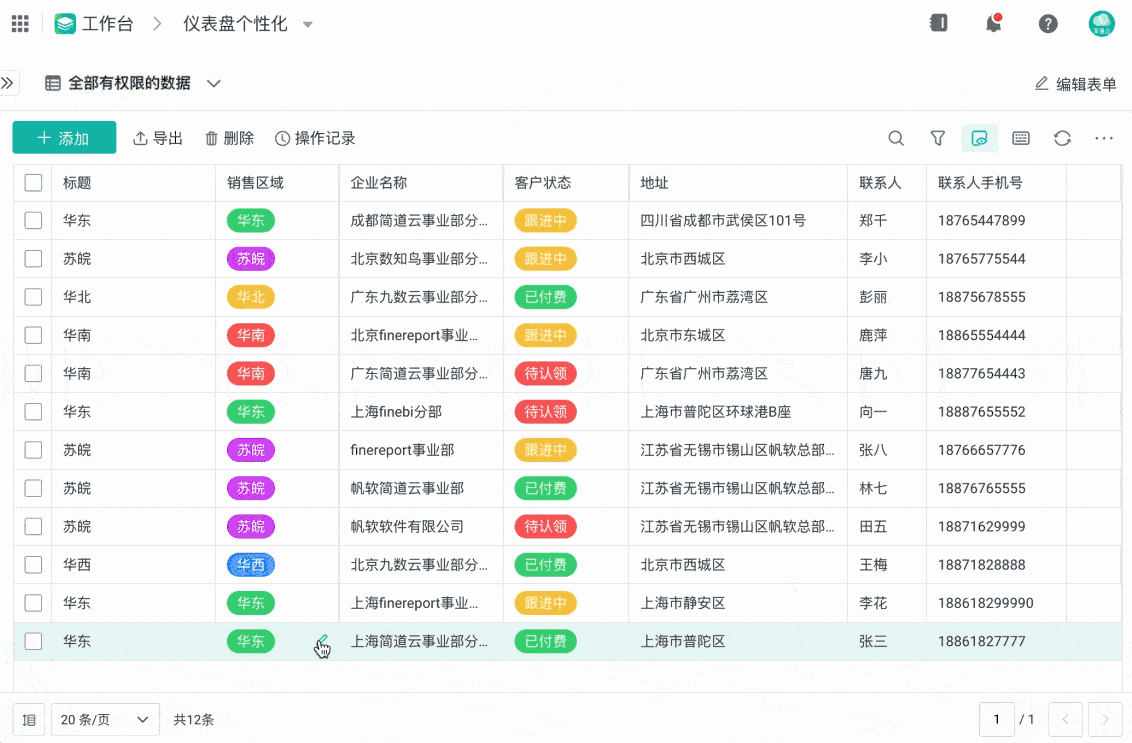Select the card view icon with eye symbol
The height and width of the screenshot is (743, 1132).
979,138
